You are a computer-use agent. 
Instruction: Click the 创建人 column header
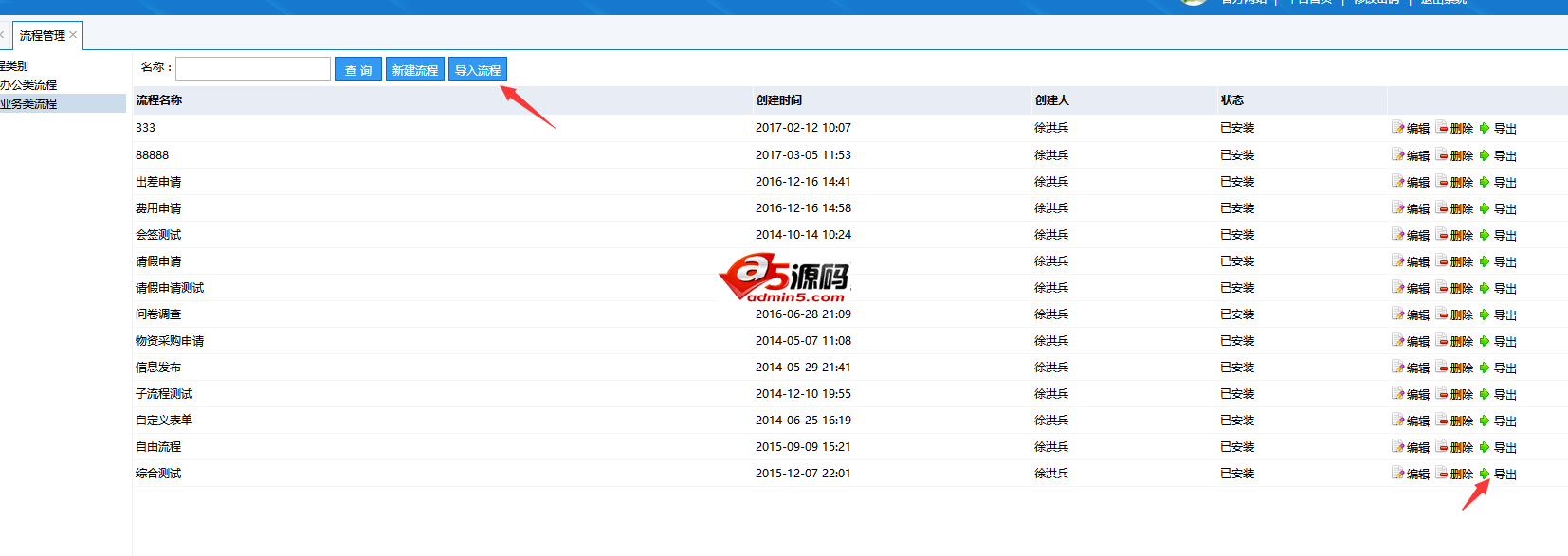coord(1052,100)
